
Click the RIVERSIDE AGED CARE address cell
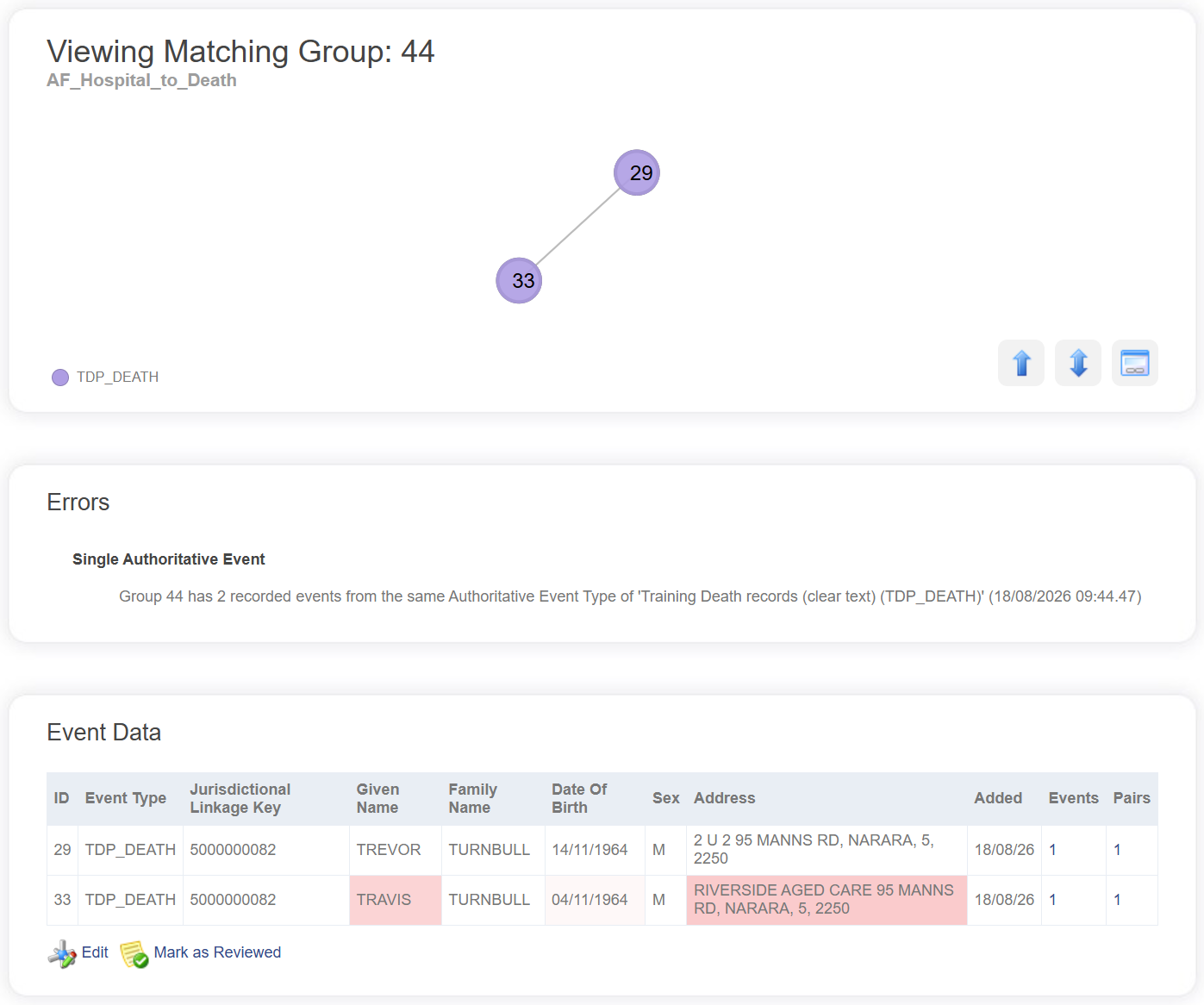[827, 900]
